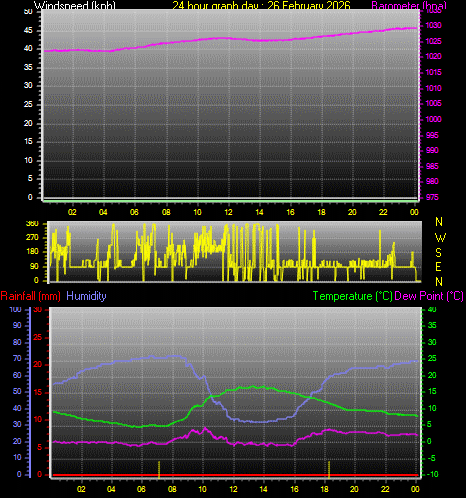Click the Temperature (°C) legend label
The image size is (466, 498).
(353, 296)
